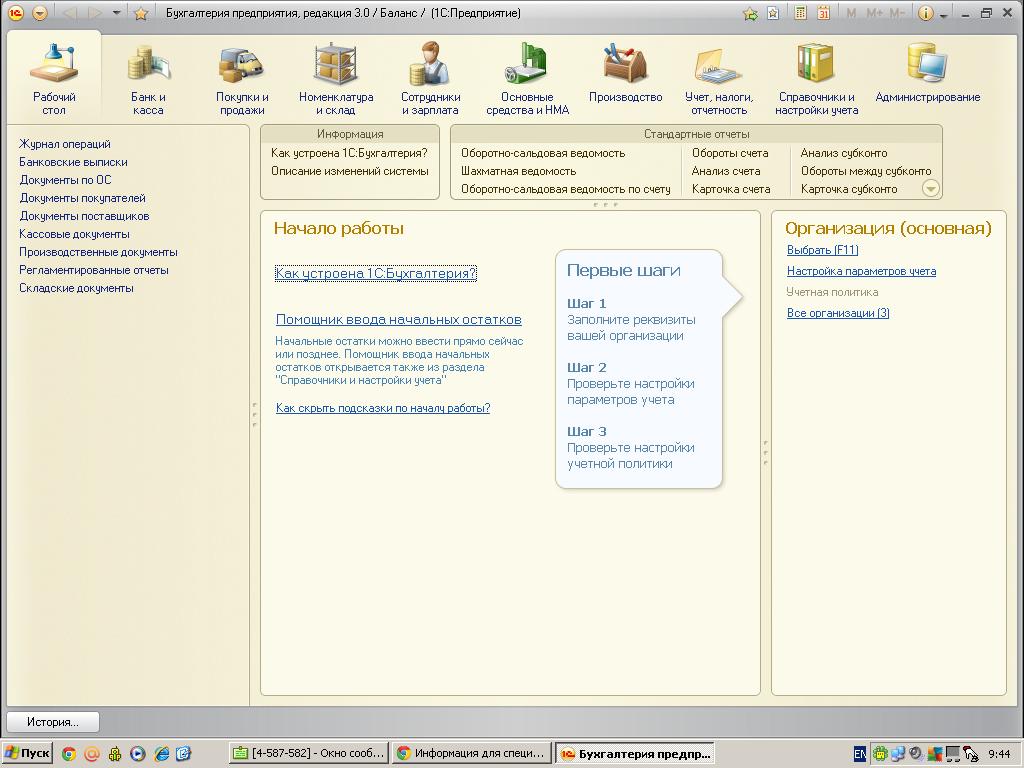The width and height of the screenshot is (1024, 768).
Task: Open the Обороты между субконто report
Action: 866,171
